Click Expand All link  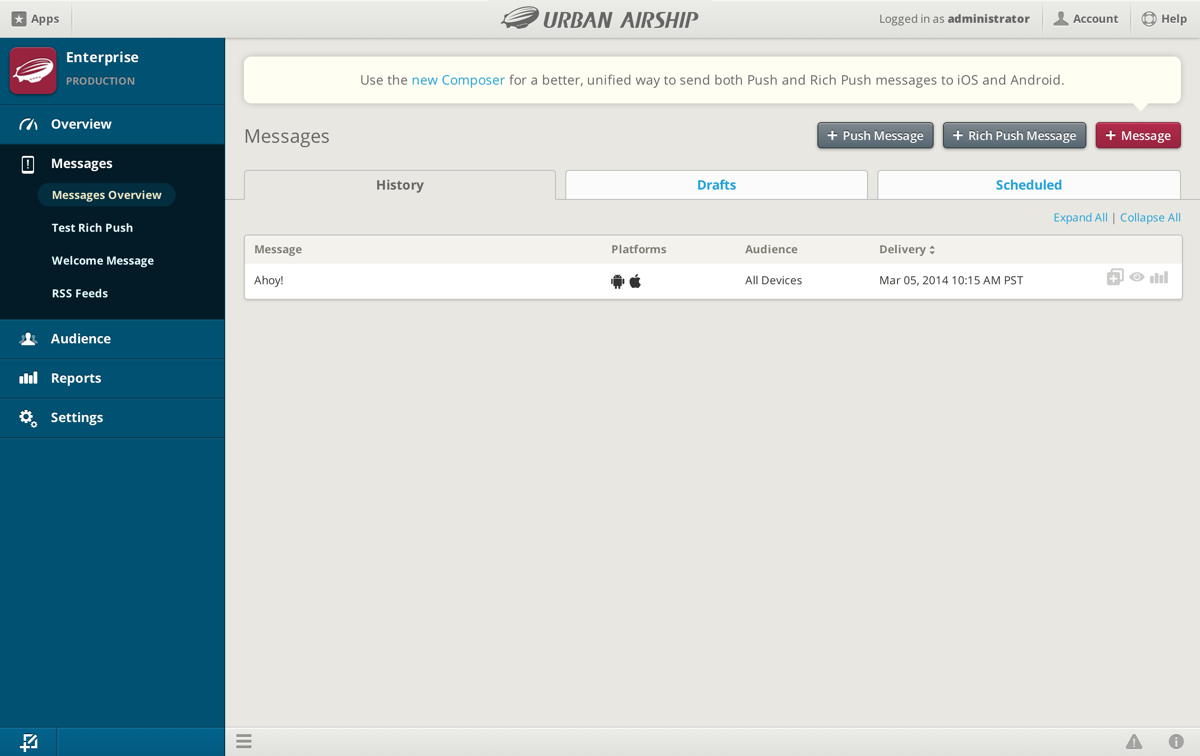pos(1080,218)
